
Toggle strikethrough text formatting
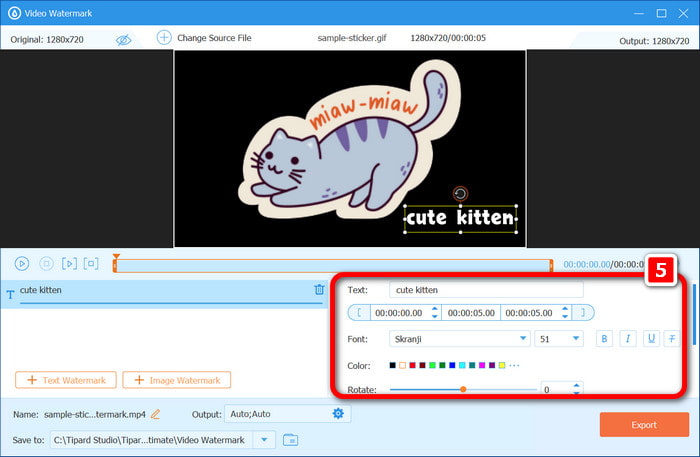click(x=672, y=339)
